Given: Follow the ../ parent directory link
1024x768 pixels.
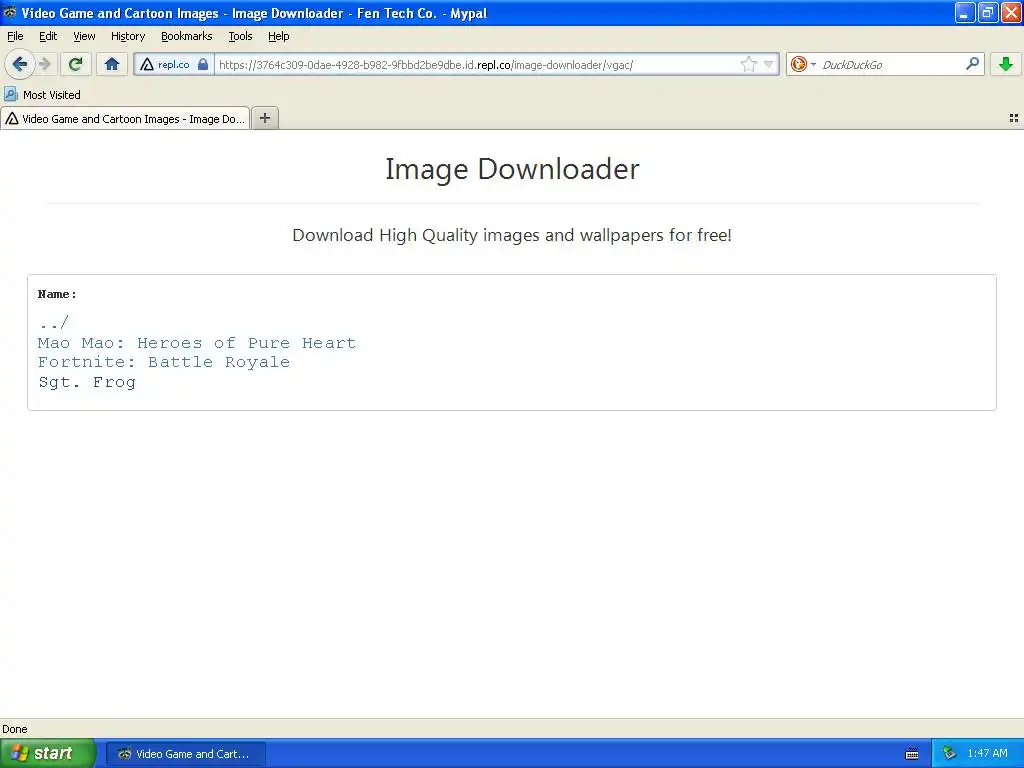Looking at the screenshot, I should (x=54, y=323).
